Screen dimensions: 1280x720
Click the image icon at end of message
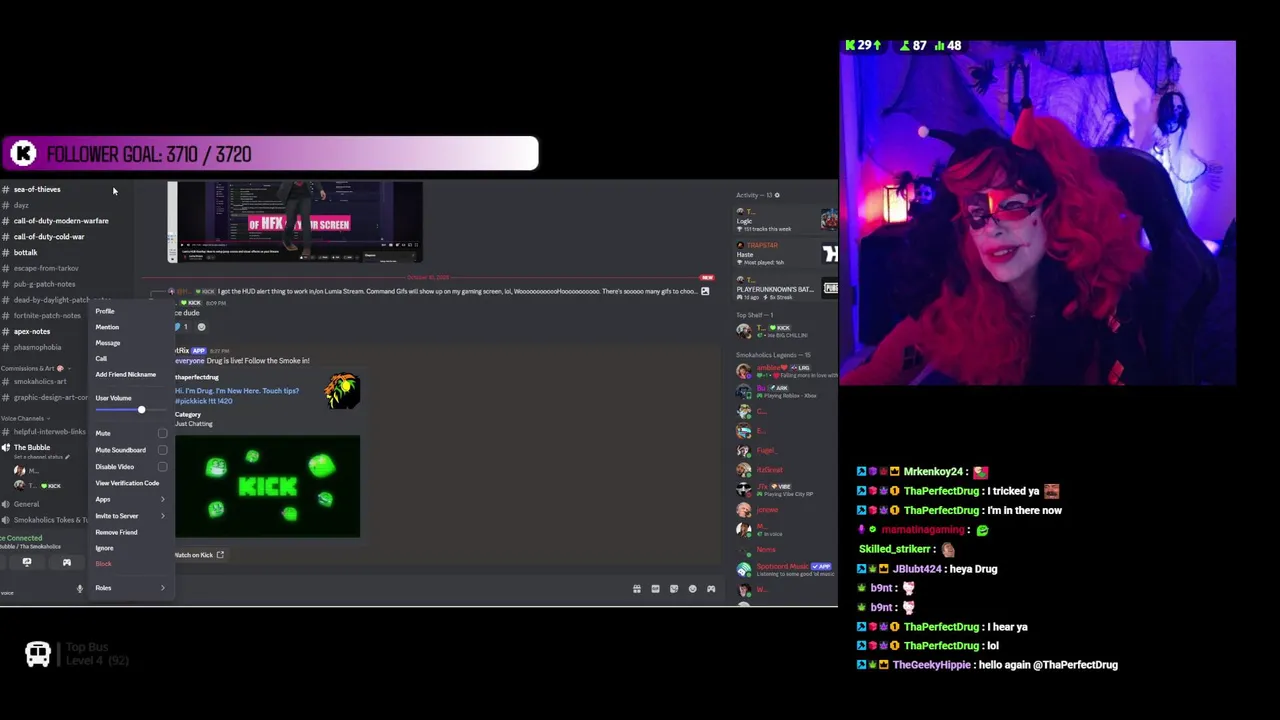[705, 291]
